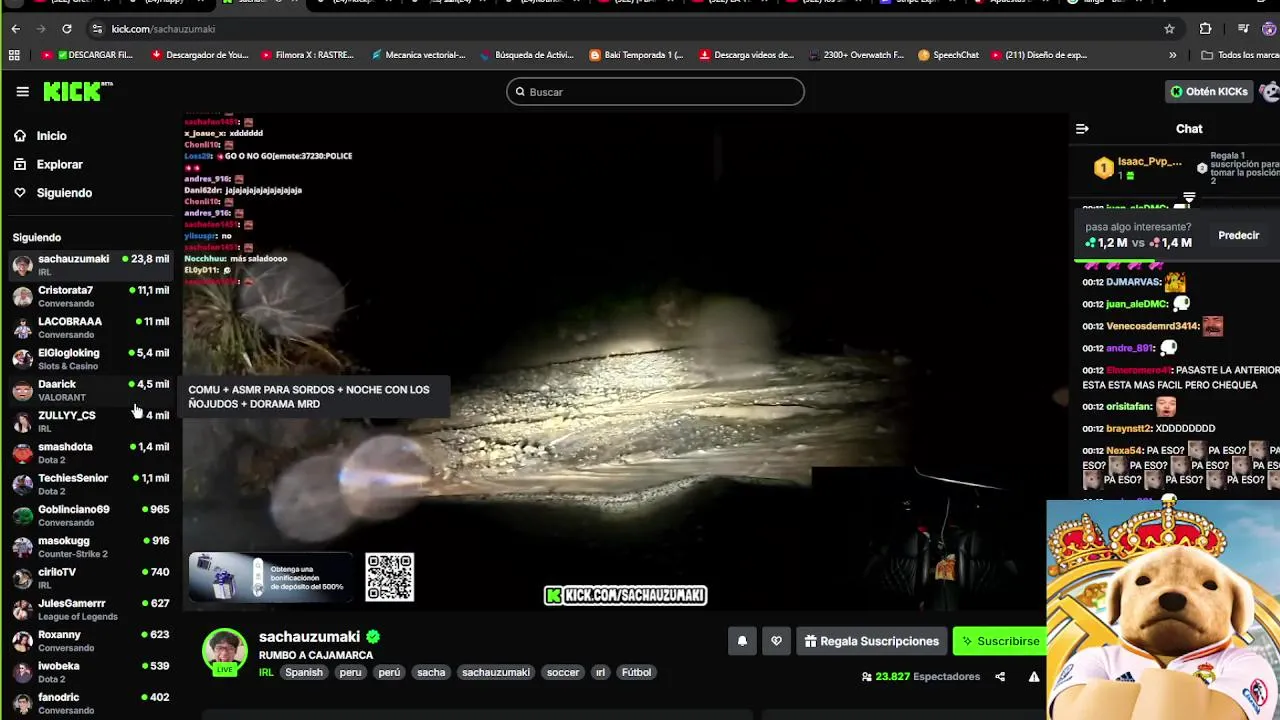
Task: Open JulesGamerrr channel in the following list
Action: pyautogui.click(x=91, y=609)
